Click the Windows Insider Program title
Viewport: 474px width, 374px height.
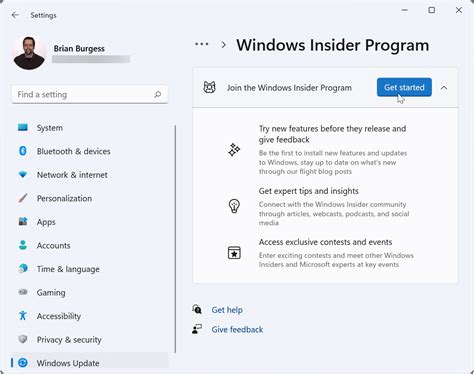tap(333, 45)
